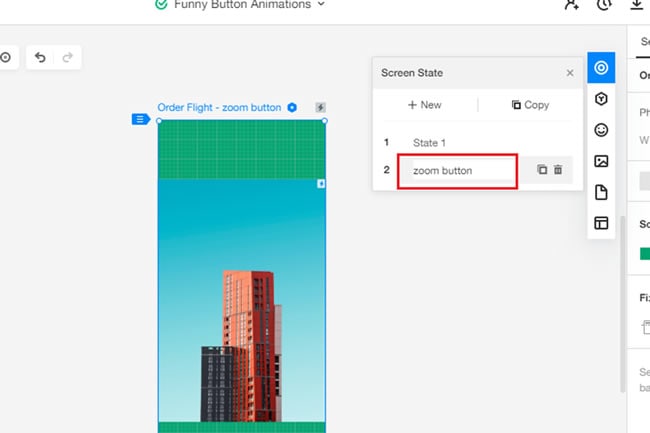Click the lightning bolt icon above artboard

click(320, 107)
